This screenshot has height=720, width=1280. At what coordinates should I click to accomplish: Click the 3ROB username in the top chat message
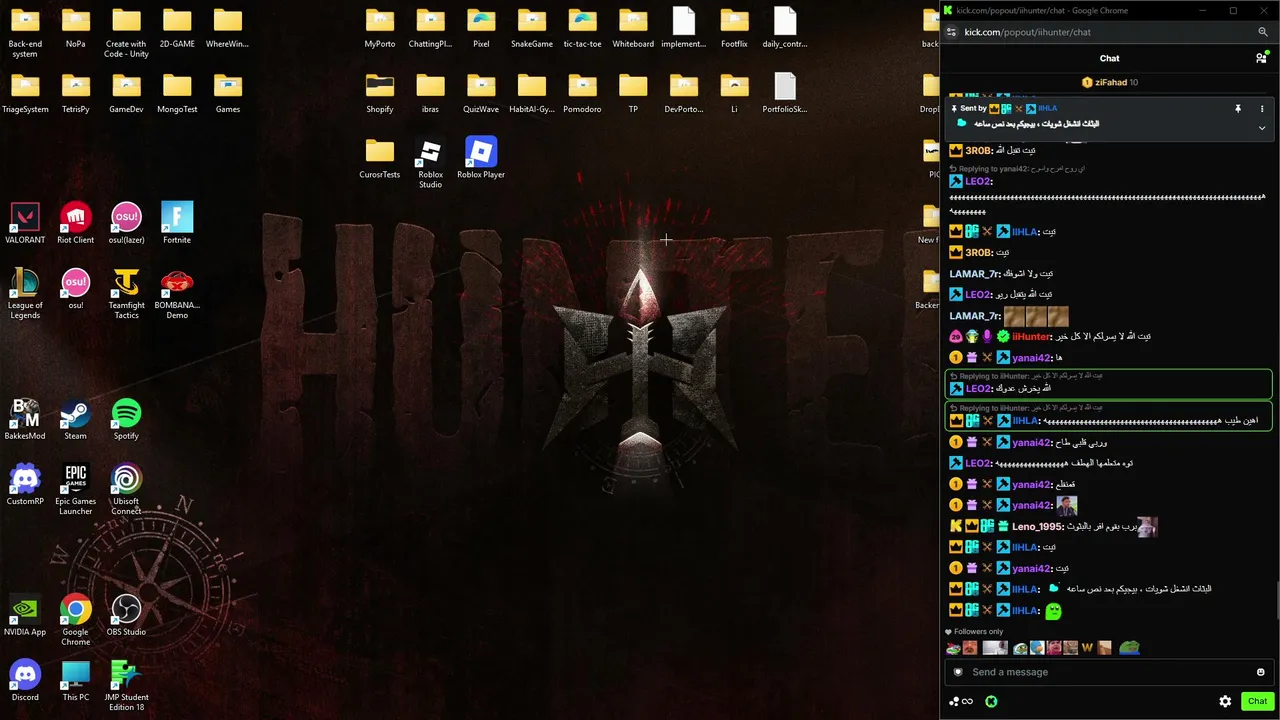(978, 150)
